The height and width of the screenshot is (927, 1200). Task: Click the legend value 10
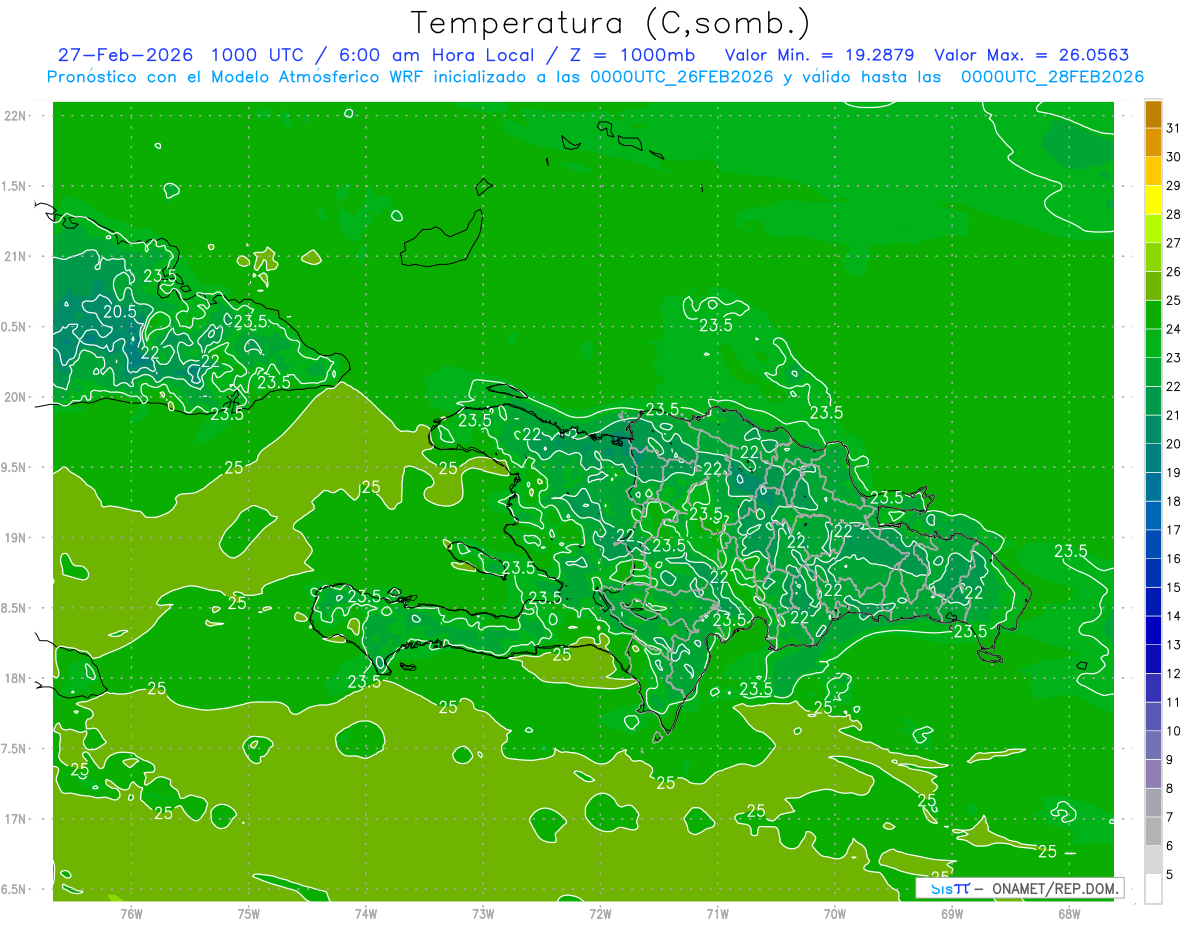tap(1174, 731)
